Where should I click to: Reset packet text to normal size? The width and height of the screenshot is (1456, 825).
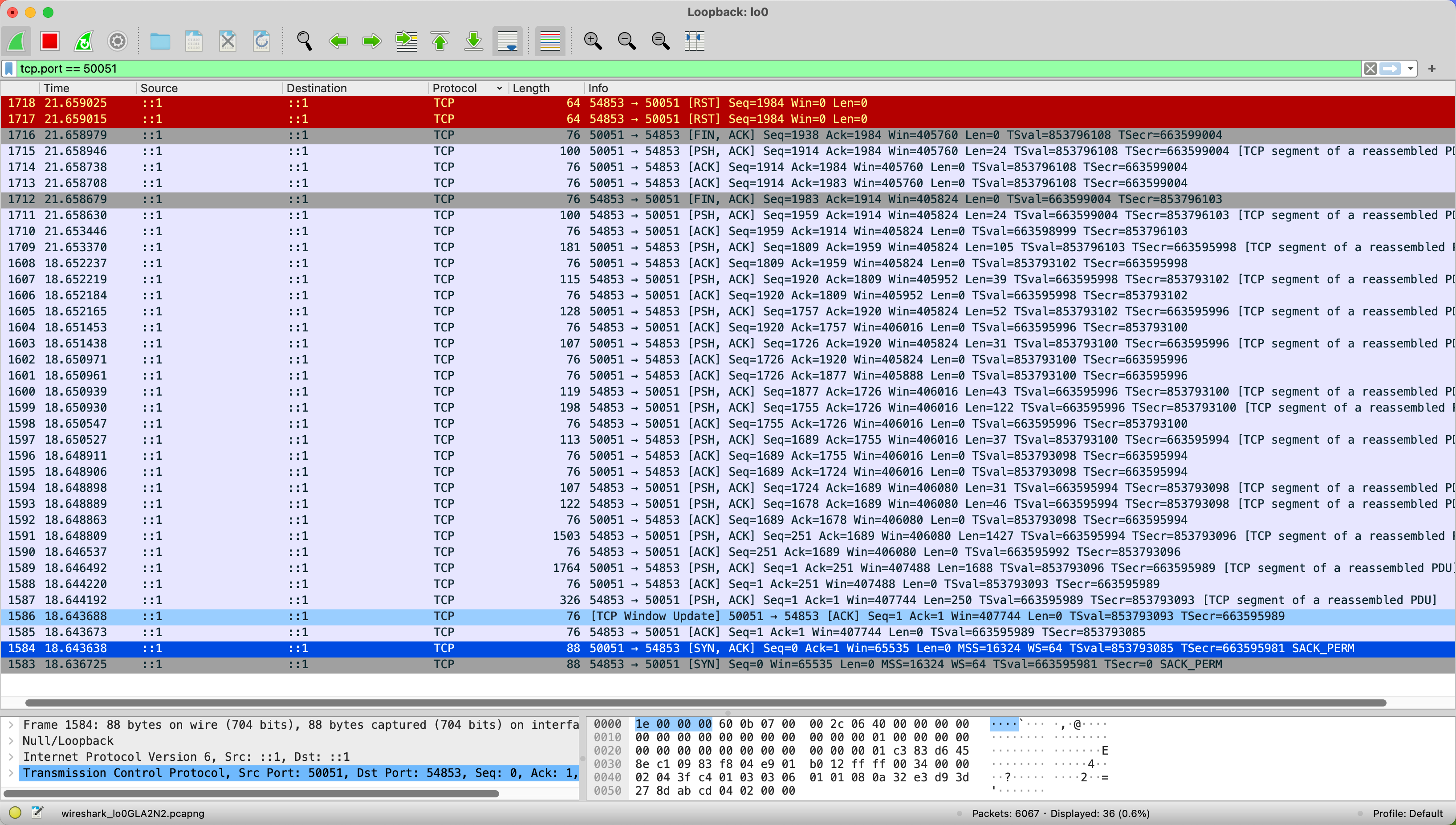(x=660, y=41)
